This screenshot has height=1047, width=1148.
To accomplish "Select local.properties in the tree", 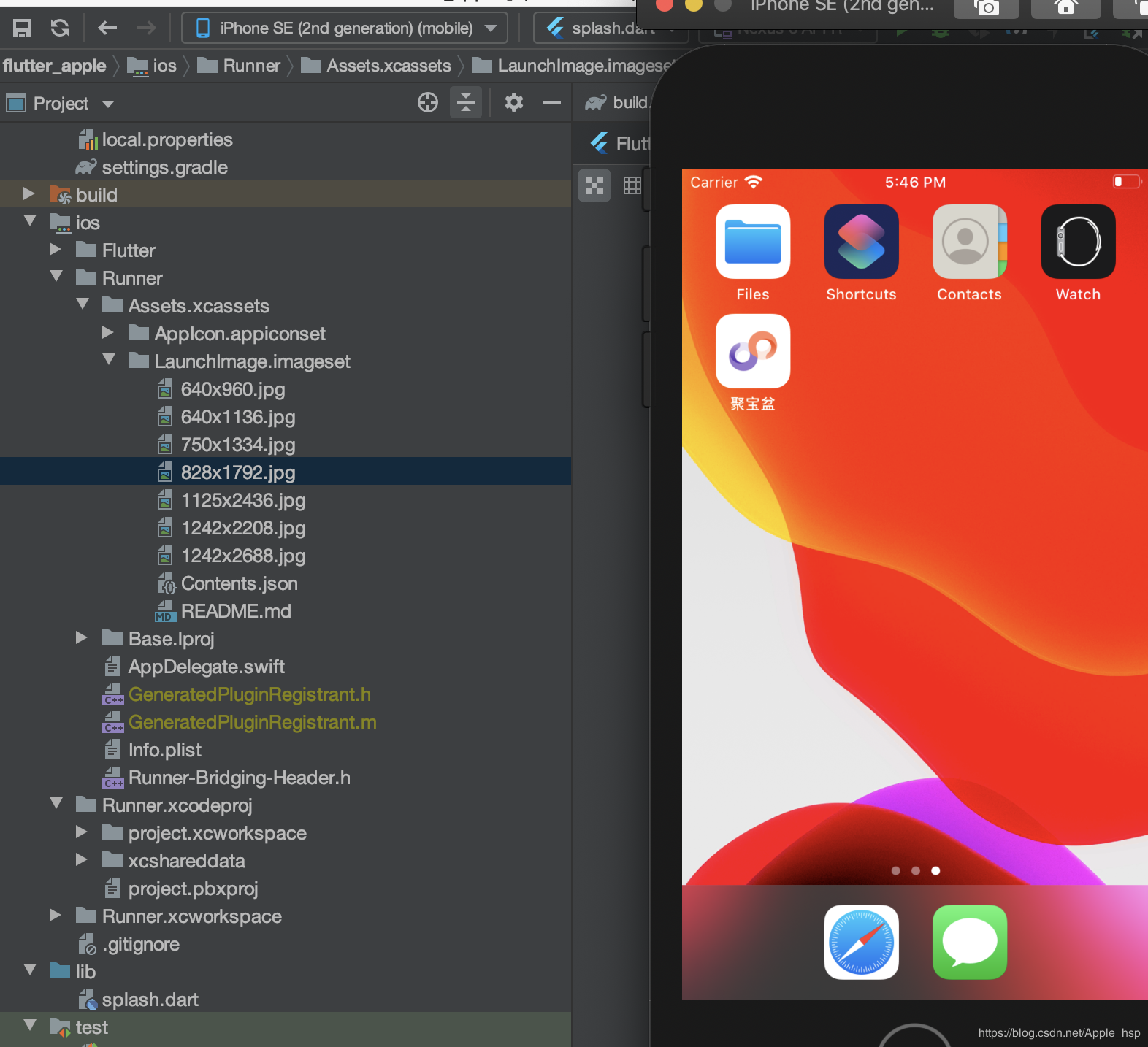I will click(x=167, y=139).
